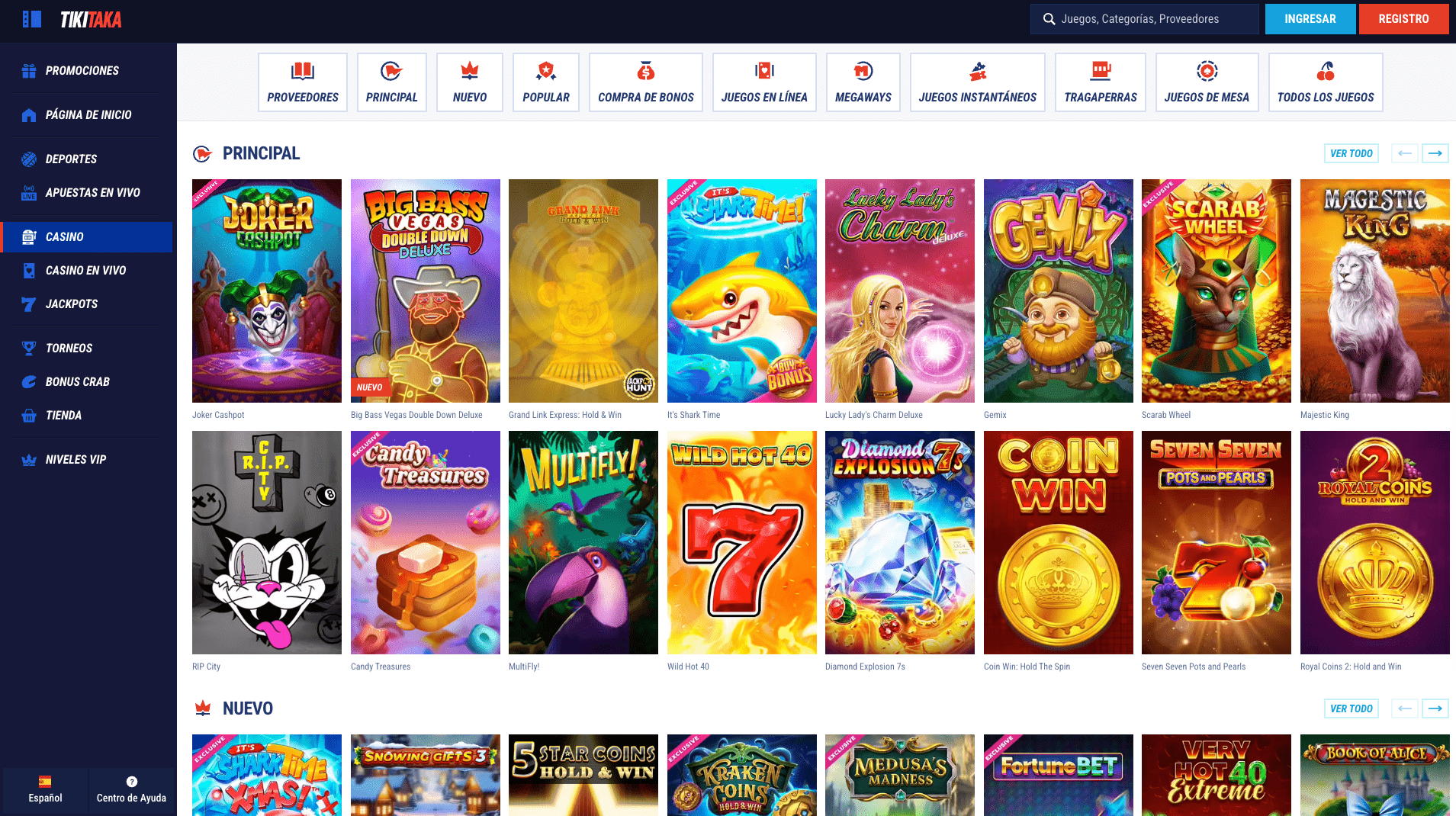Launch the It's Shark Time game thumbnail
1456x816 pixels.
(742, 291)
